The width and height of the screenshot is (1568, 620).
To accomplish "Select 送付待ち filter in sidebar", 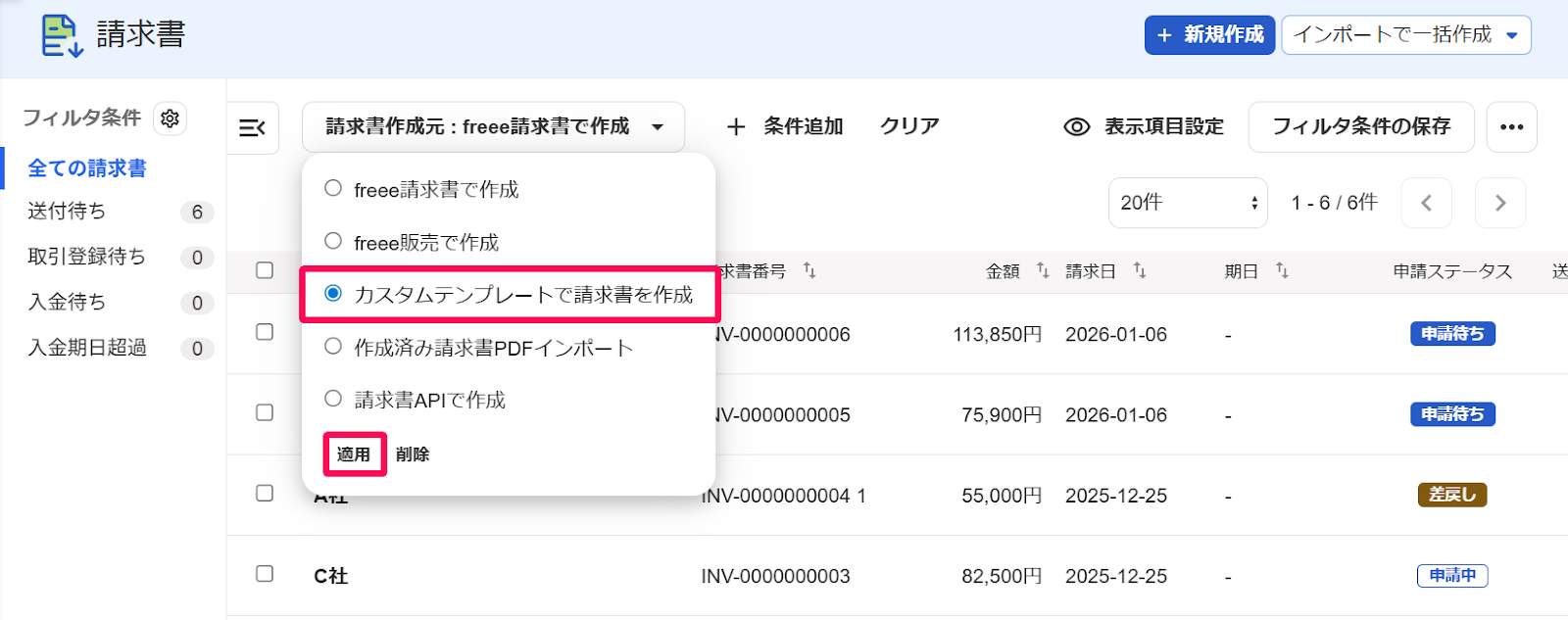I will [x=67, y=212].
